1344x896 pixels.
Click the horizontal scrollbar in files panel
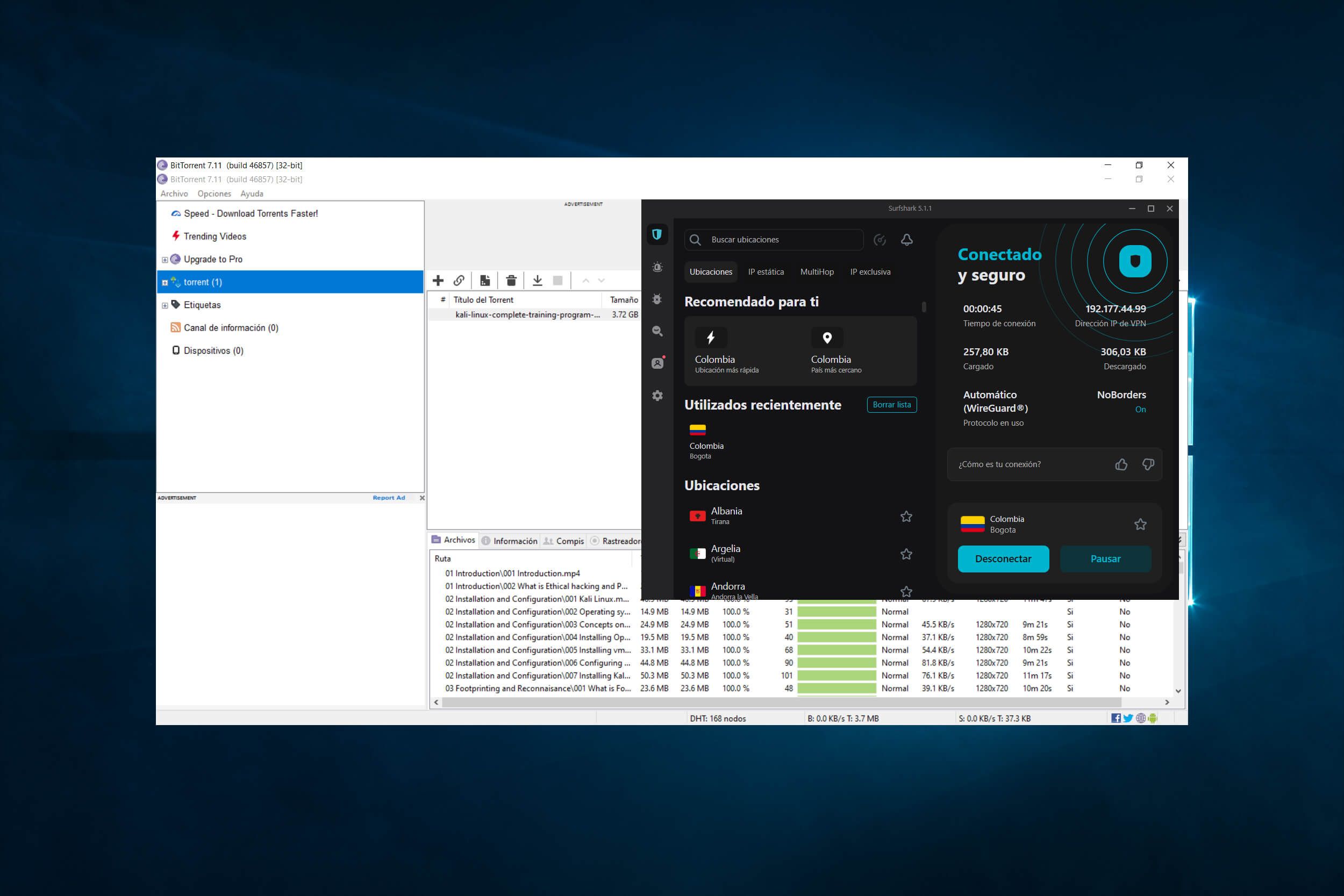pyautogui.click(x=782, y=703)
